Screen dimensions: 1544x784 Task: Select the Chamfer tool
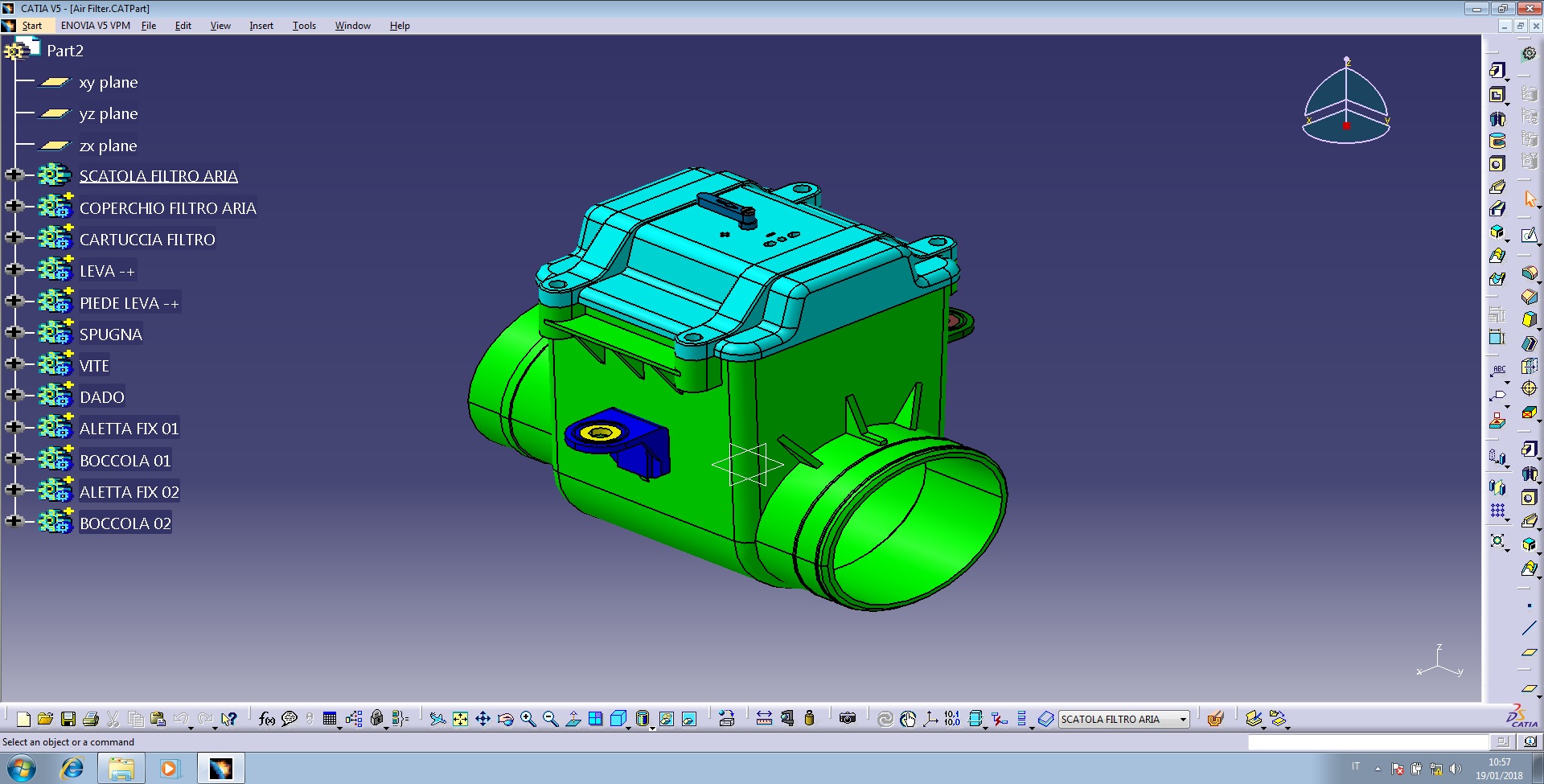(1530, 297)
